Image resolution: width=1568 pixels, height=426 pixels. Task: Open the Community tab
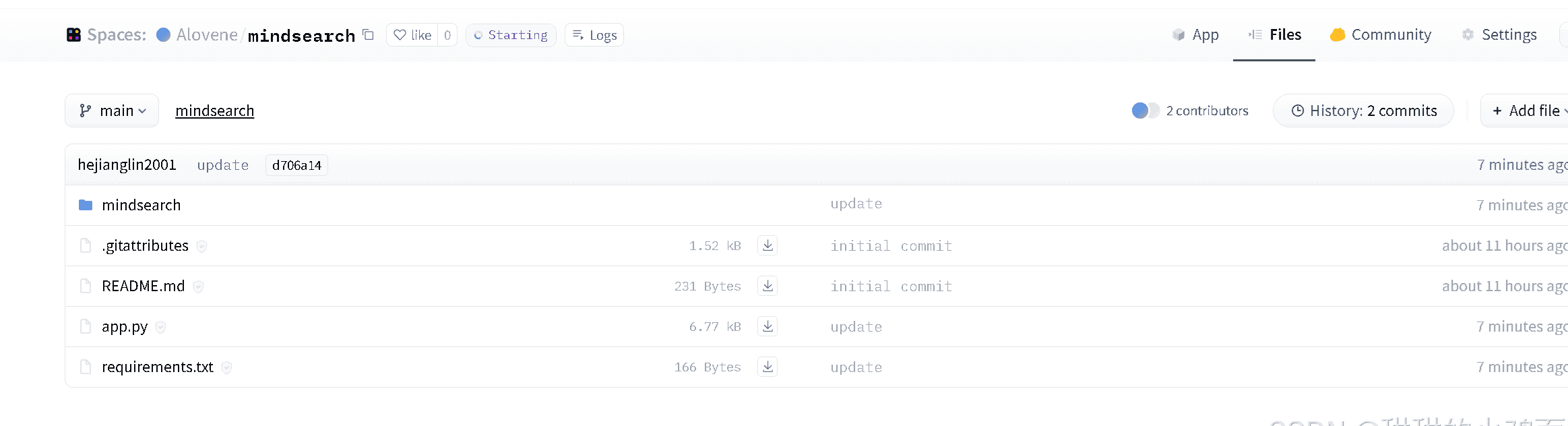[x=1381, y=34]
